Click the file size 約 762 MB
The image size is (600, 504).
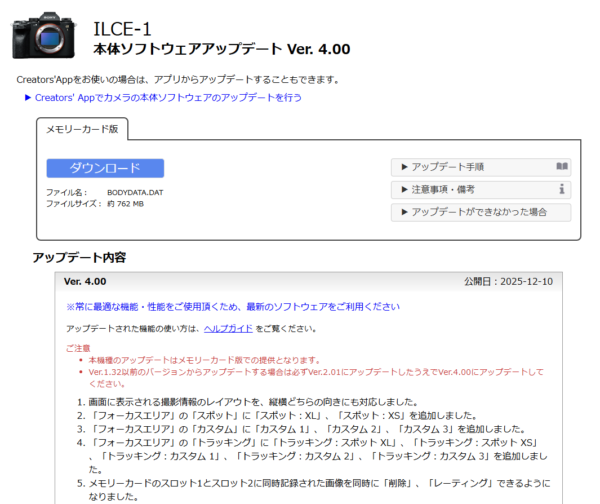(126, 204)
